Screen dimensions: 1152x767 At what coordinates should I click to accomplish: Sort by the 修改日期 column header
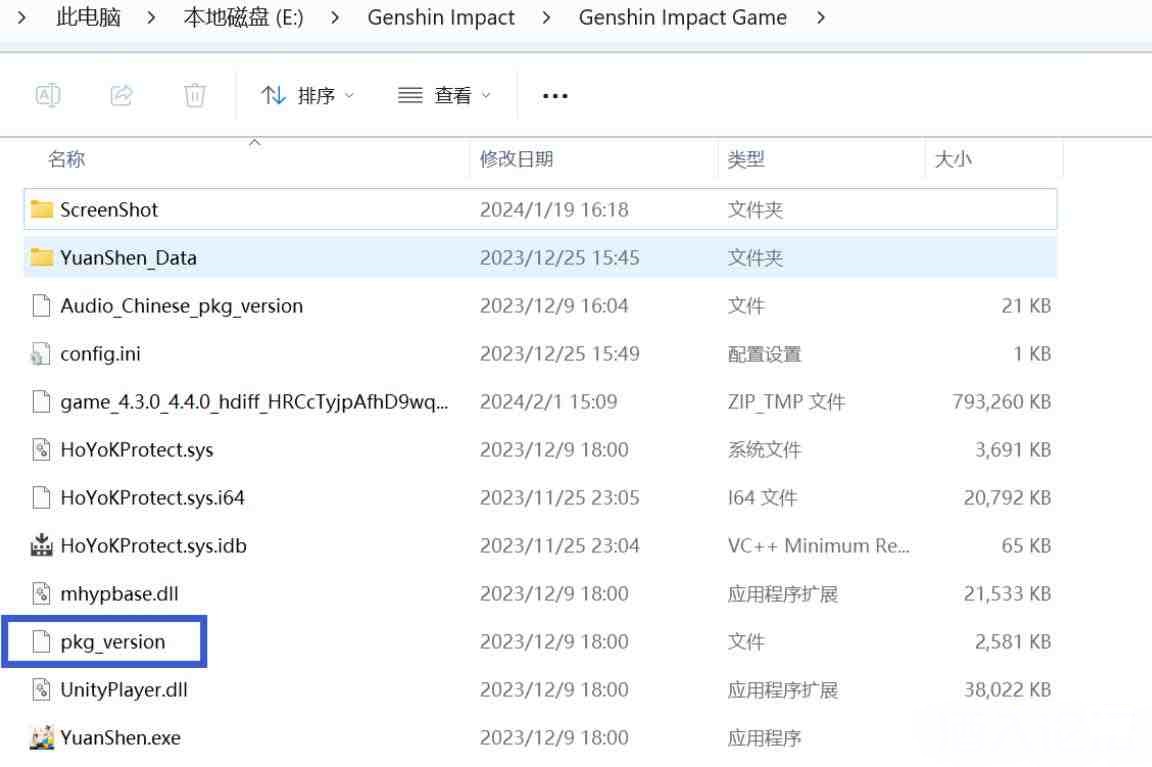click(x=516, y=159)
